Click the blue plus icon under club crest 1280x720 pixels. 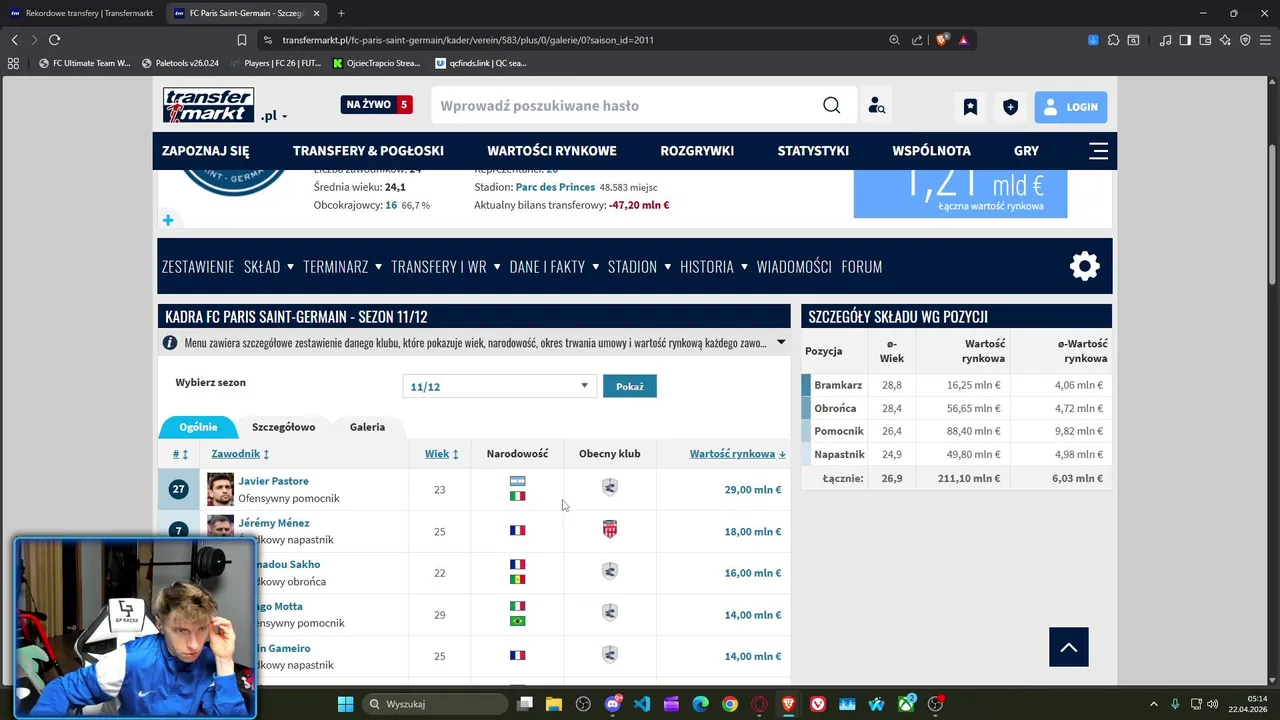coord(168,220)
